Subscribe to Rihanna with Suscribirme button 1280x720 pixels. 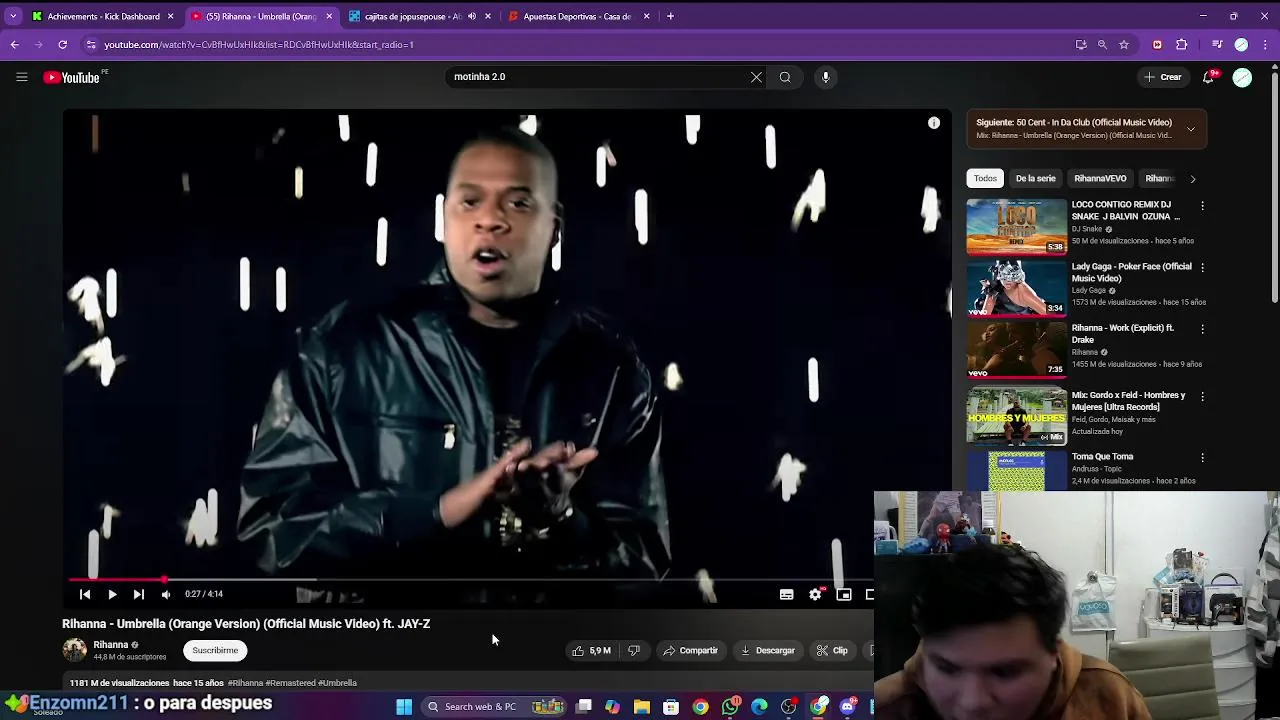[x=215, y=650]
